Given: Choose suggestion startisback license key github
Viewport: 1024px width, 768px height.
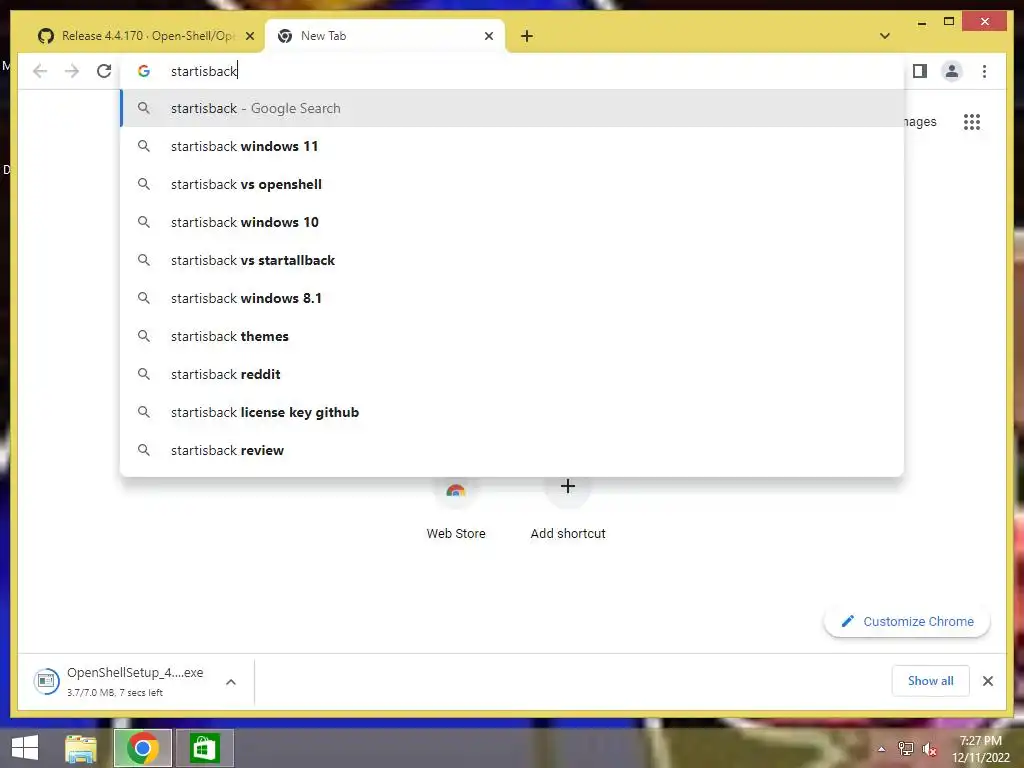Looking at the screenshot, I should [513, 412].
